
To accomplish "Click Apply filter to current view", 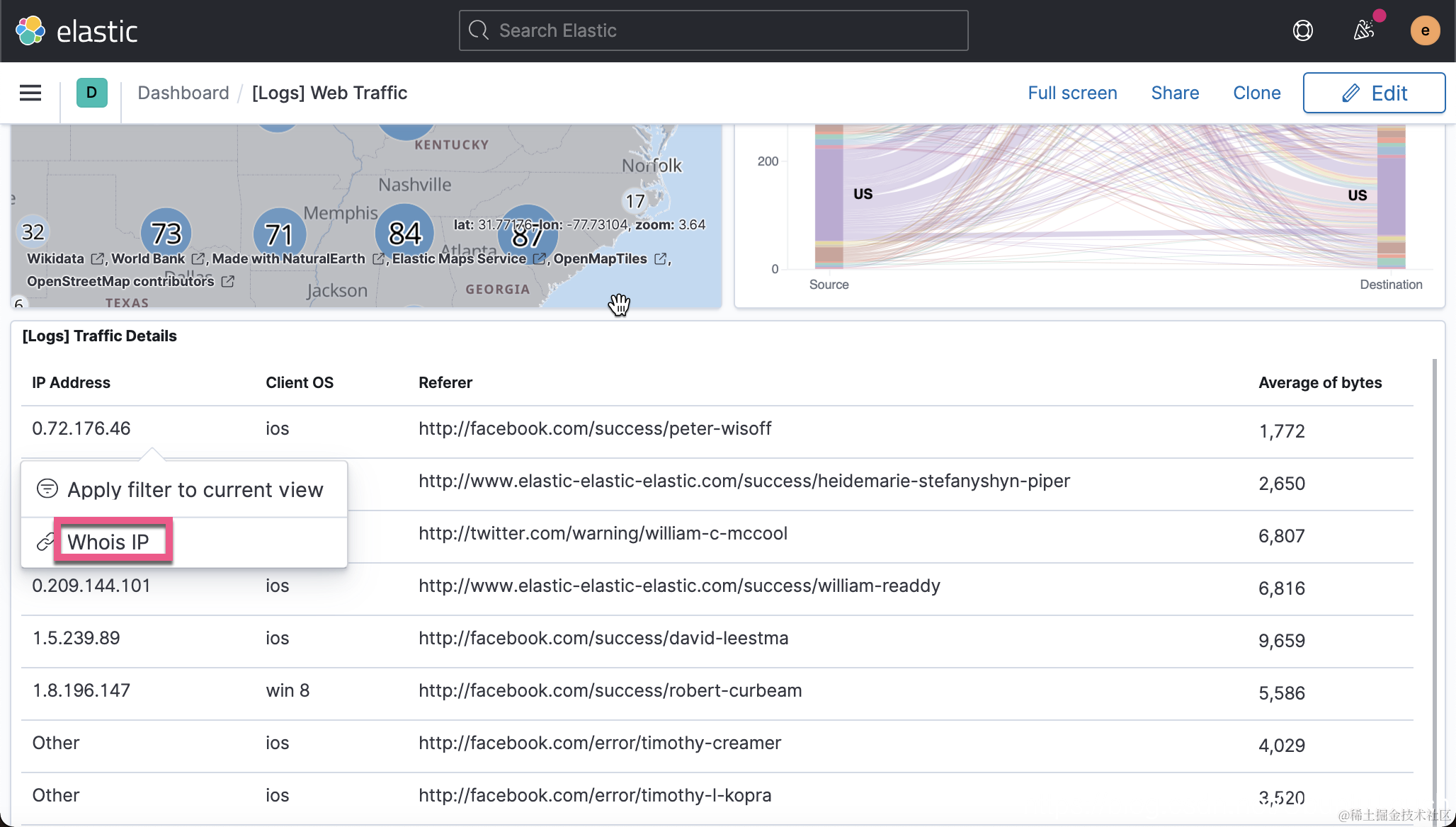I will click(x=195, y=489).
